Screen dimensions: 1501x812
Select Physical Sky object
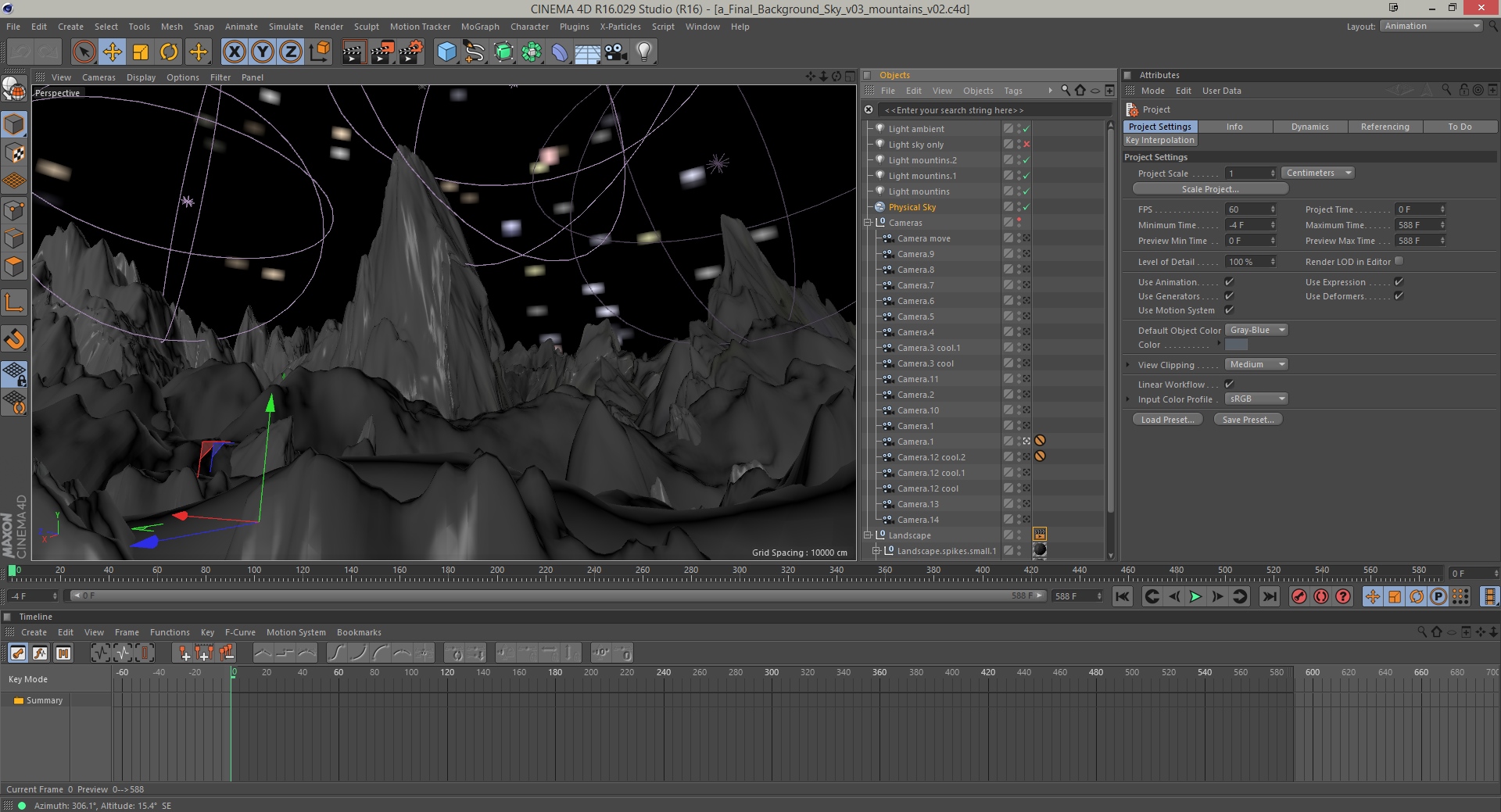[912, 207]
